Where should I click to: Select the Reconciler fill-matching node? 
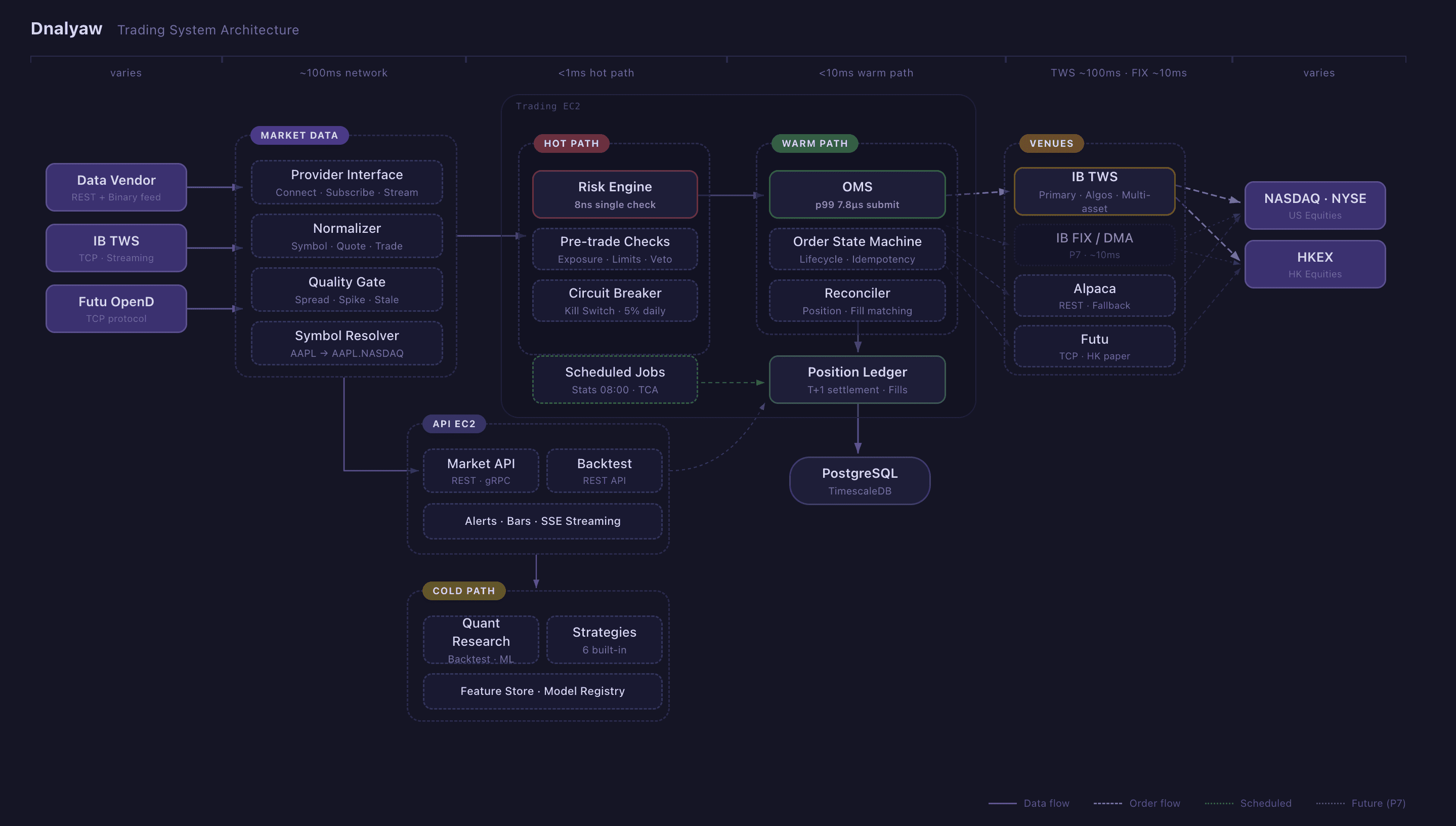tap(857, 301)
